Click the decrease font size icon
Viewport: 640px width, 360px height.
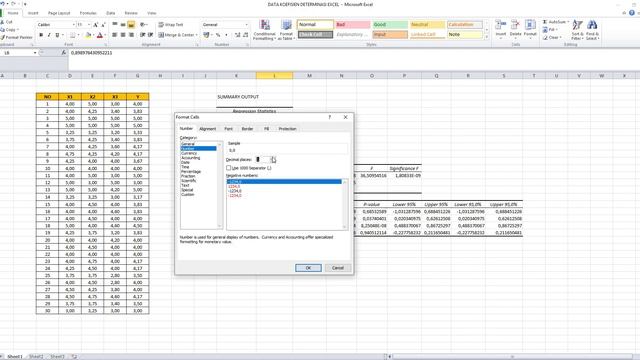103,25
